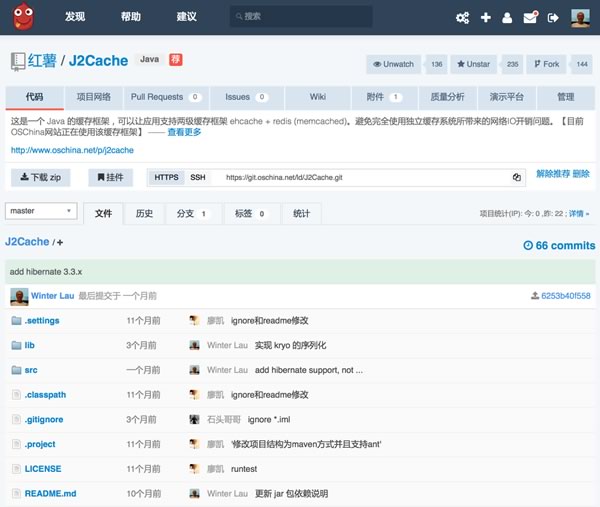Click the user avatar photo in header
The width and height of the screenshot is (600, 507).
click(x=580, y=18)
